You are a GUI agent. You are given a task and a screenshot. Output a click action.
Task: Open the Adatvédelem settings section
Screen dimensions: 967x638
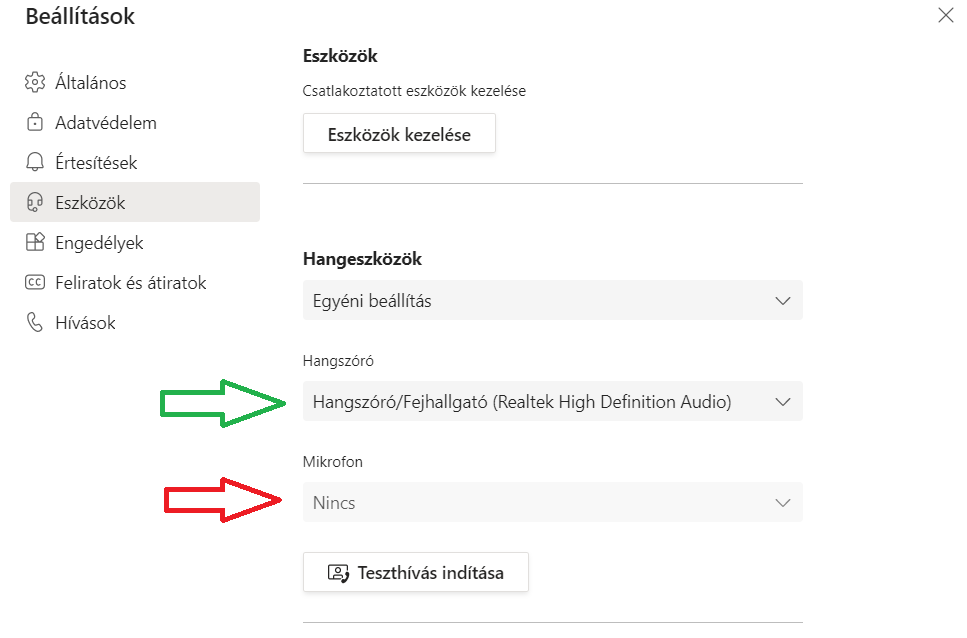click(x=105, y=123)
